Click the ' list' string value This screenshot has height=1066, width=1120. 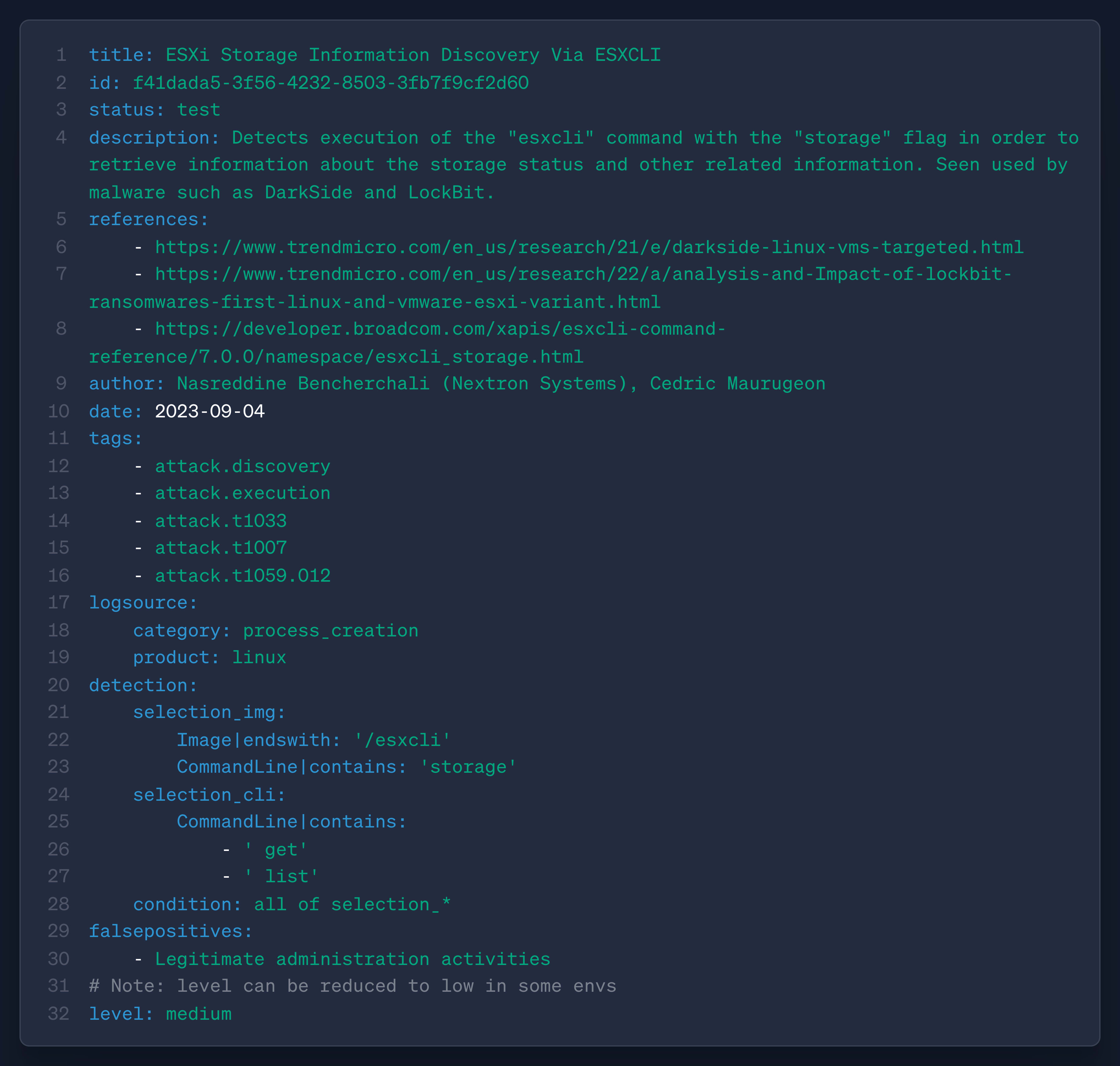point(281,876)
